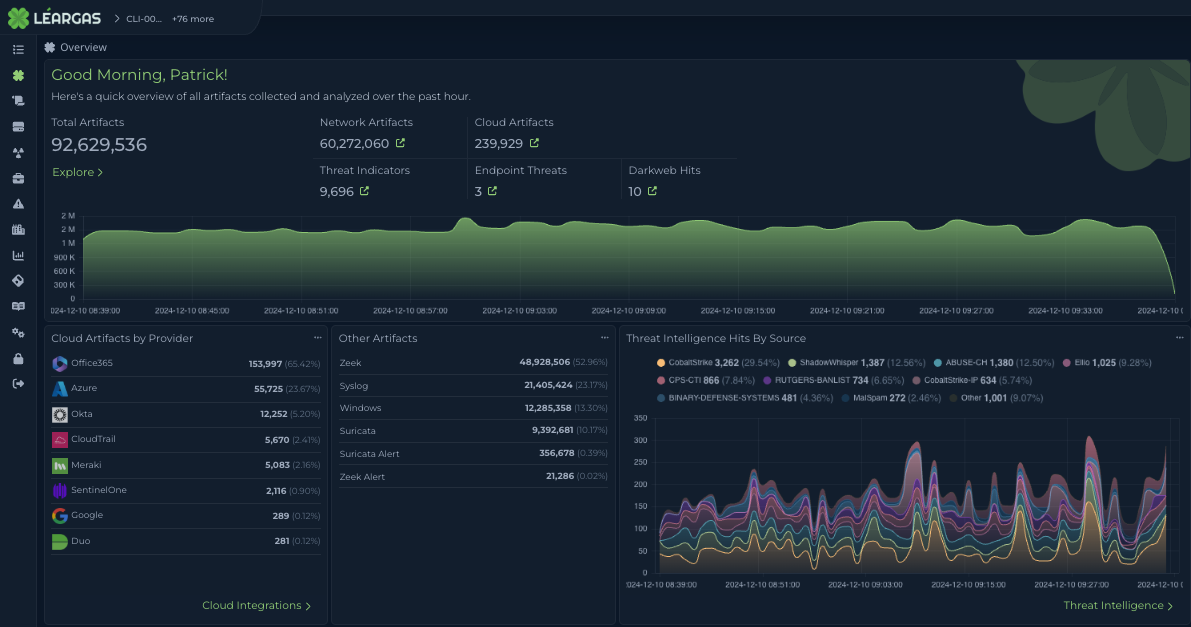Open Threat Intelligence Hits panel options menu
This screenshot has width=1191, height=627.
click(x=1179, y=338)
